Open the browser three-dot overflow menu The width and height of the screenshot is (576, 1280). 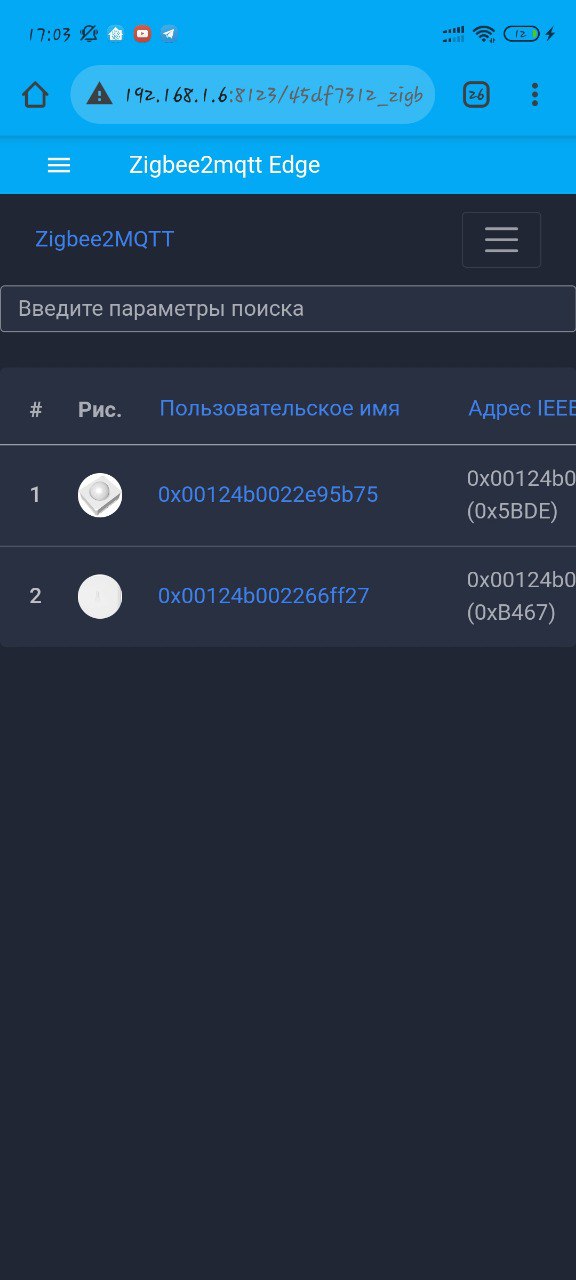point(535,95)
